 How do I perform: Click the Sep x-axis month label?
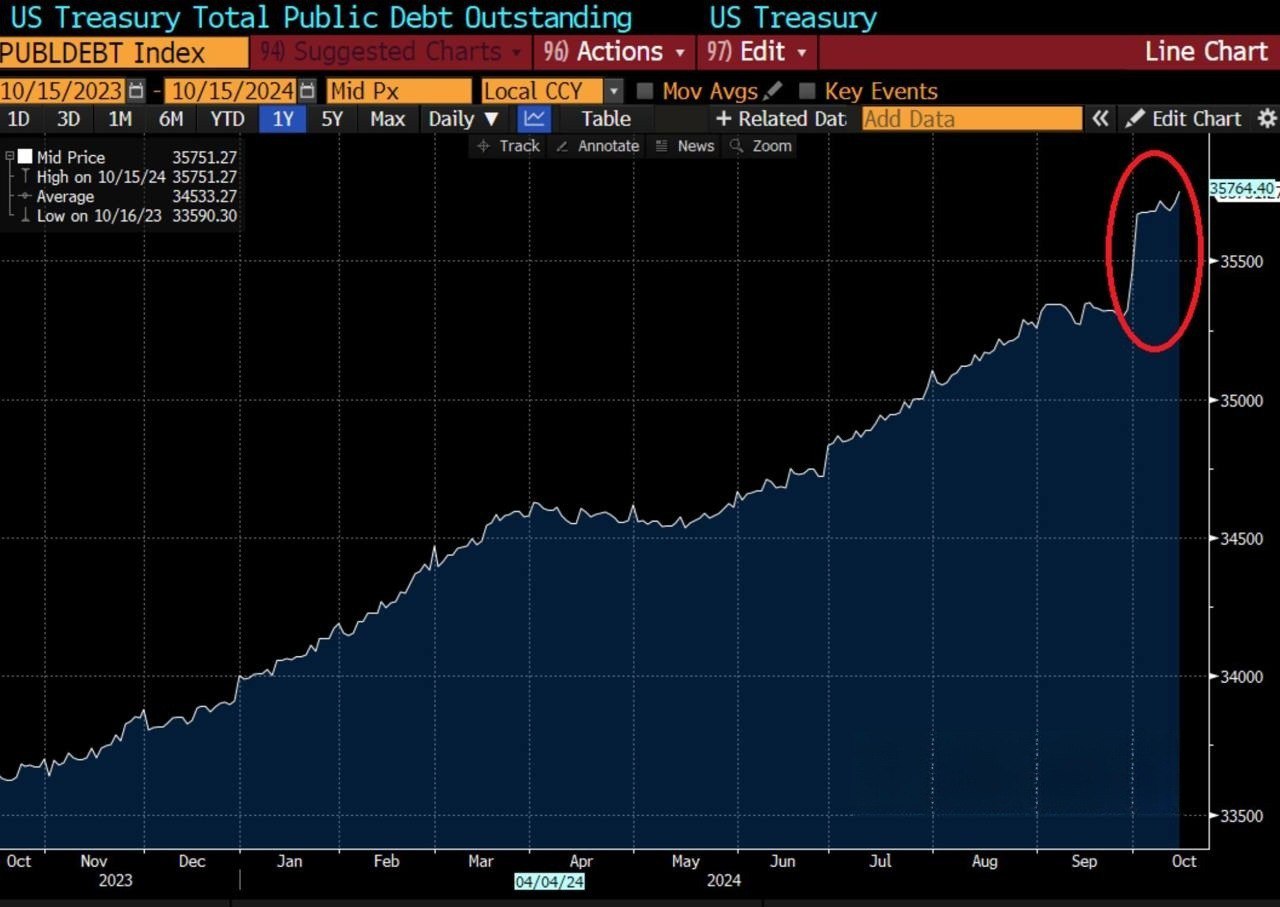(1084, 861)
